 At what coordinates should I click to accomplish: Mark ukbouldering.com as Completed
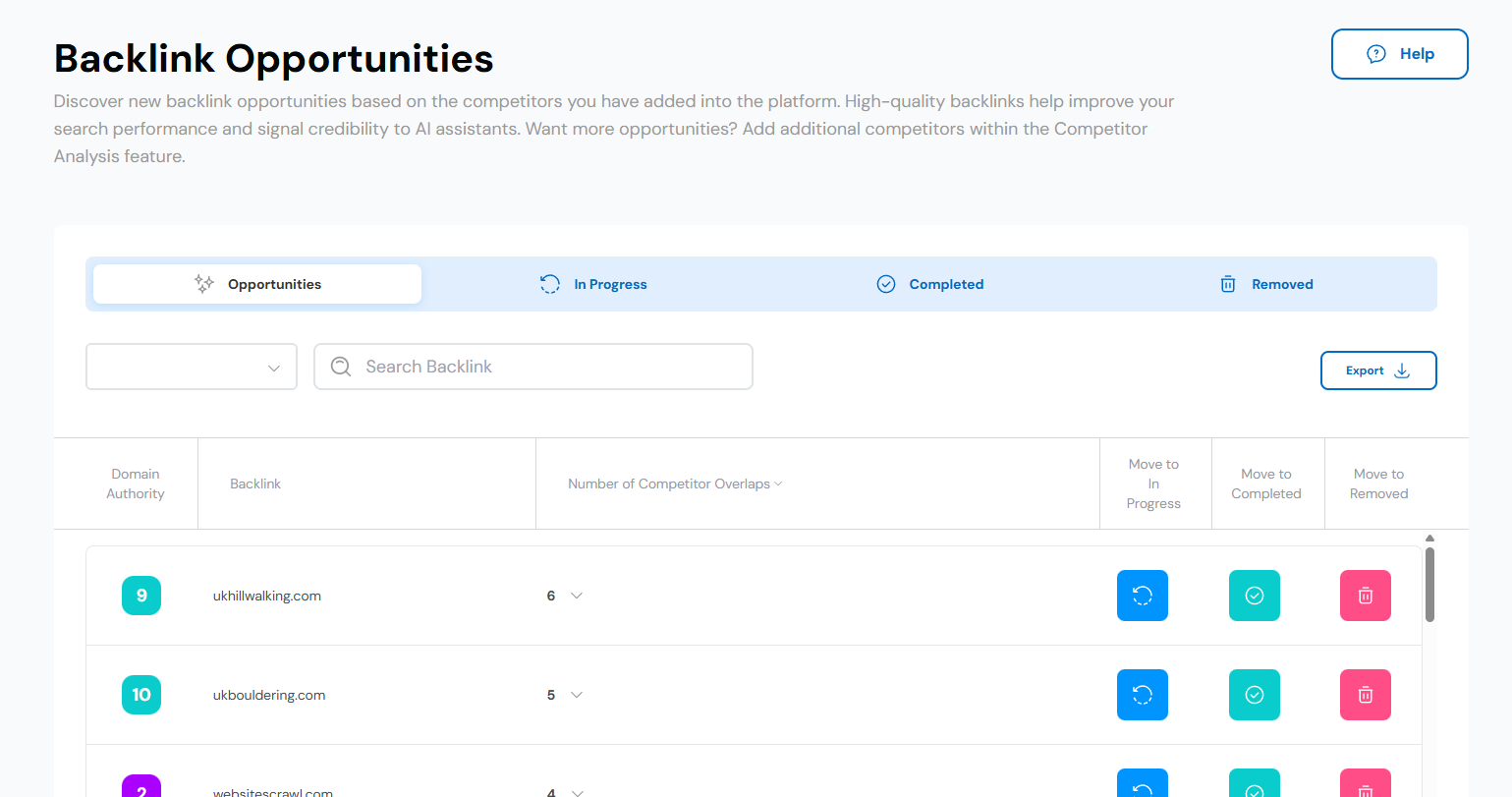pyautogui.click(x=1255, y=695)
